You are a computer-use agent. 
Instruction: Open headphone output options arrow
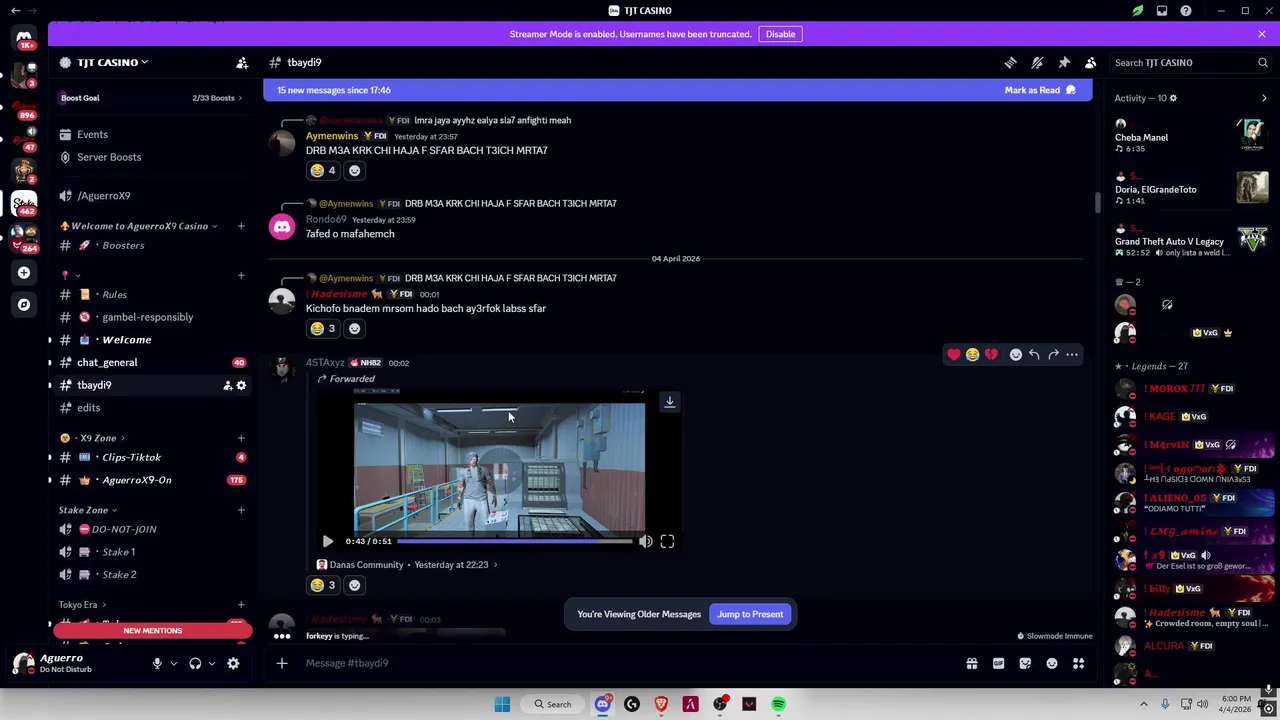click(211, 663)
